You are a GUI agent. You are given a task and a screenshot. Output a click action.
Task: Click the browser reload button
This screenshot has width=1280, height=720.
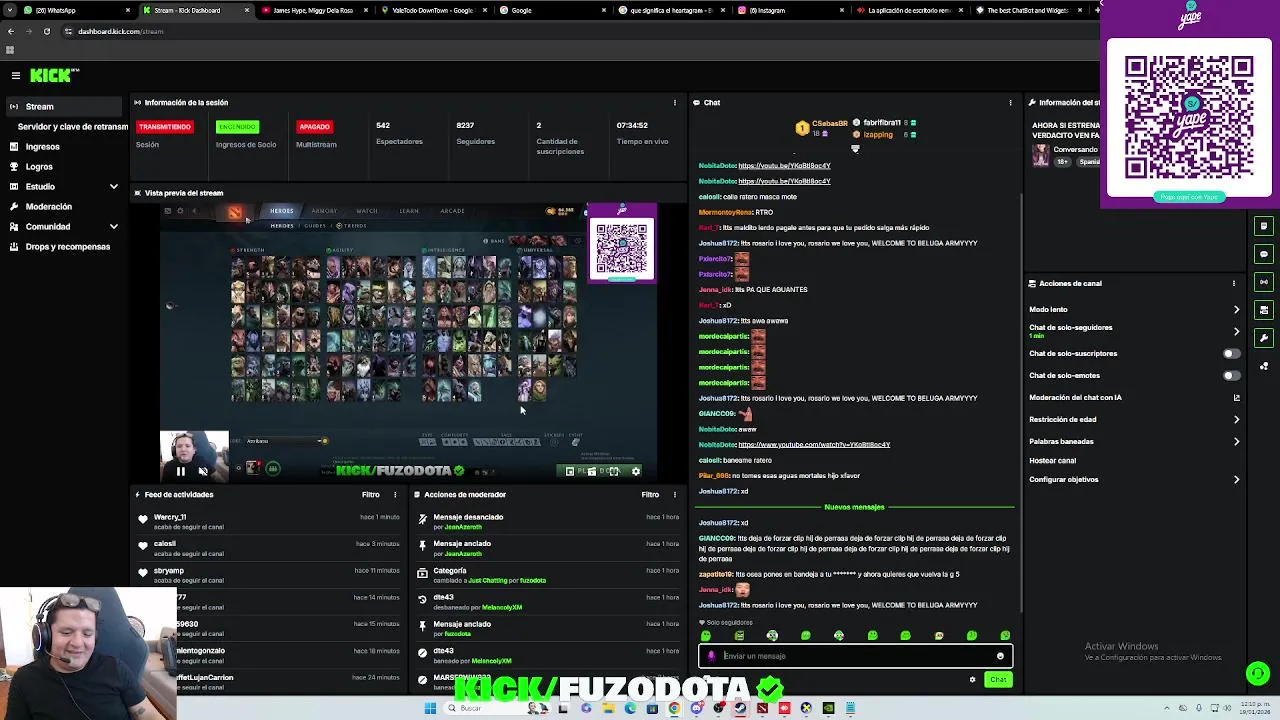coord(46,31)
